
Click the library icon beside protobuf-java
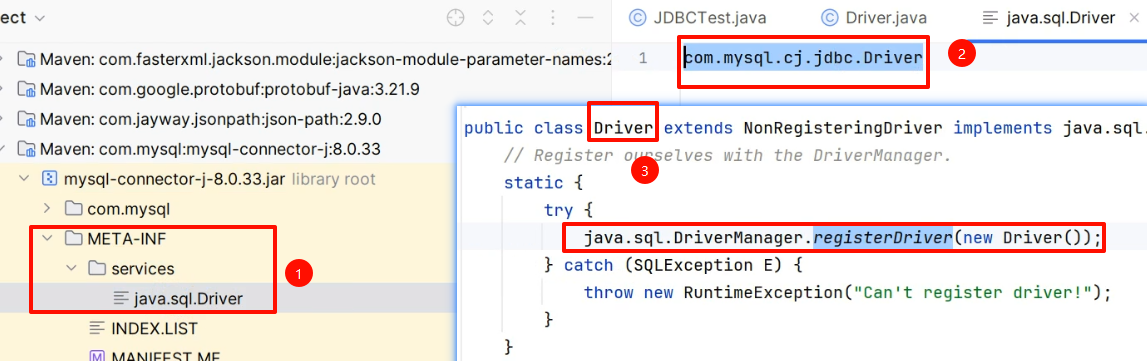coord(26,89)
